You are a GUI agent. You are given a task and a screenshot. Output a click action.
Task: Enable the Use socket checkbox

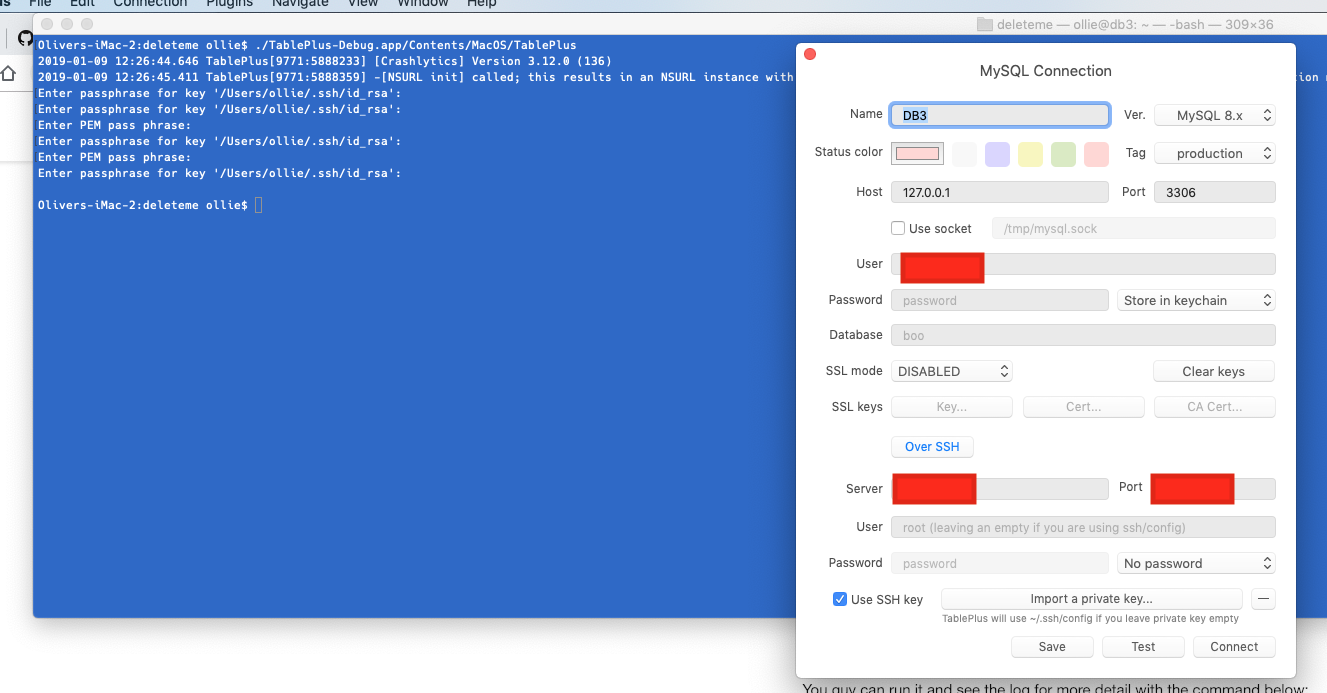pyautogui.click(x=897, y=228)
